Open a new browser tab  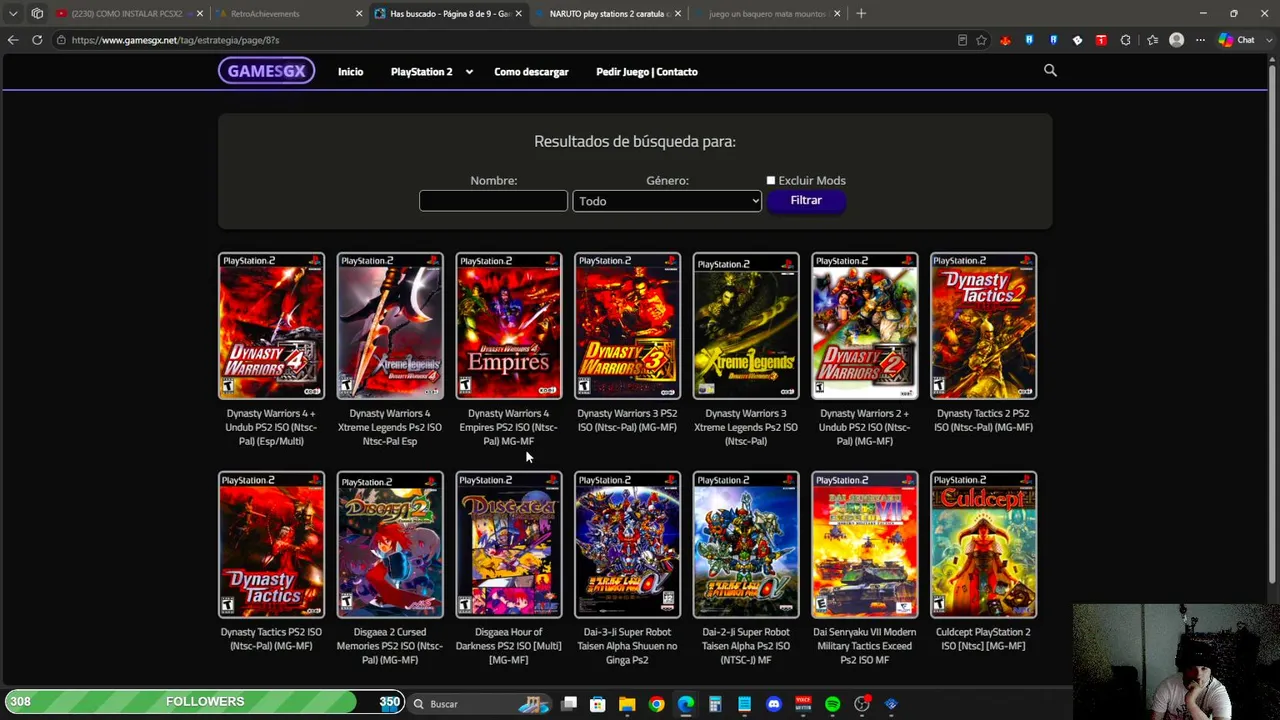coord(861,14)
